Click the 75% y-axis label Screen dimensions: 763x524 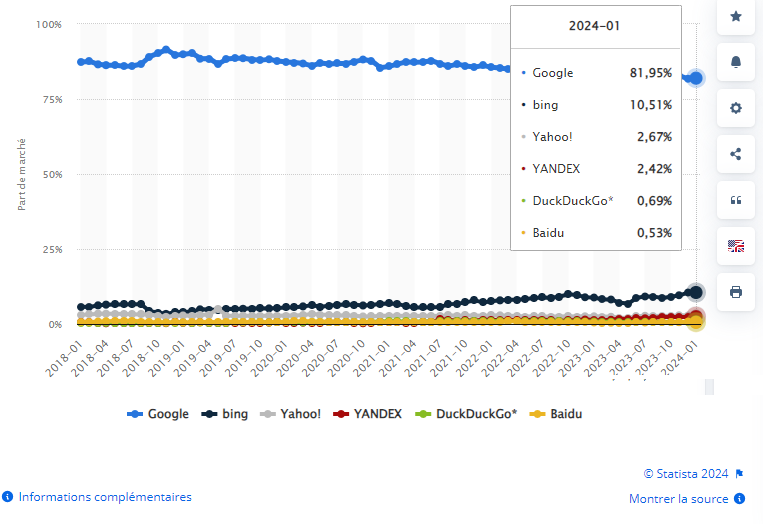pos(53,100)
